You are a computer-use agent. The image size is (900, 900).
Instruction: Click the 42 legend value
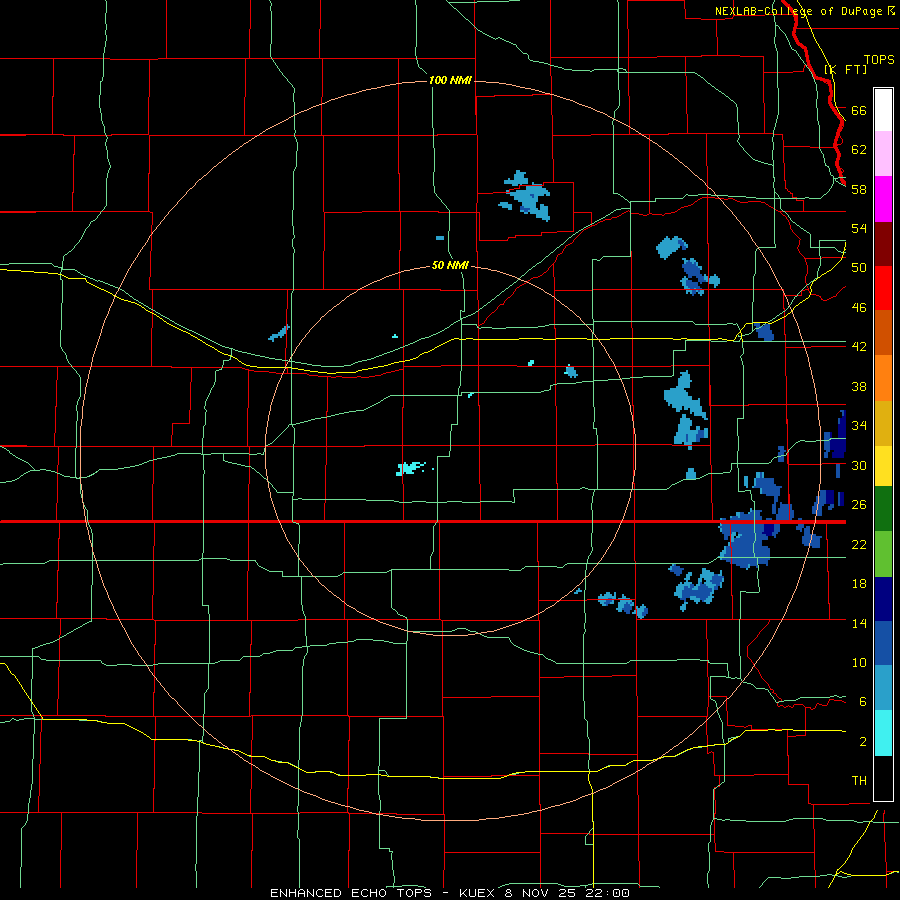coord(859,347)
